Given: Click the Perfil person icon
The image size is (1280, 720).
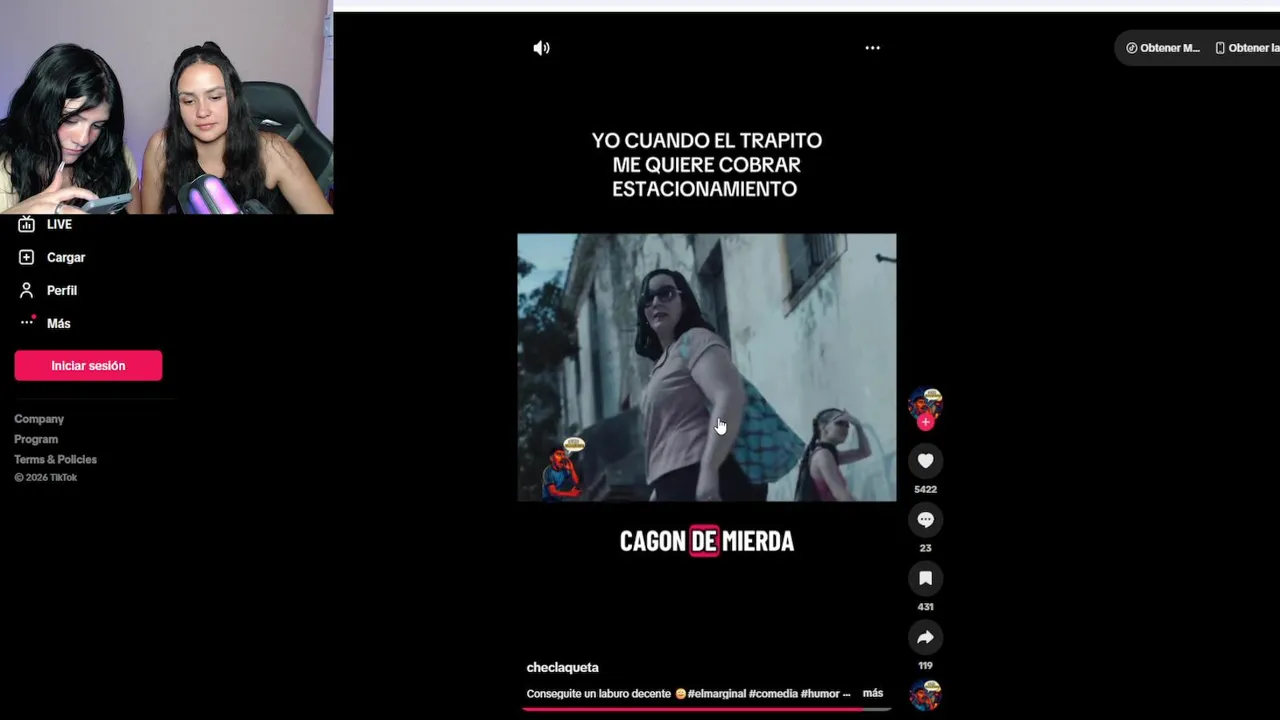Looking at the screenshot, I should pos(27,290).
